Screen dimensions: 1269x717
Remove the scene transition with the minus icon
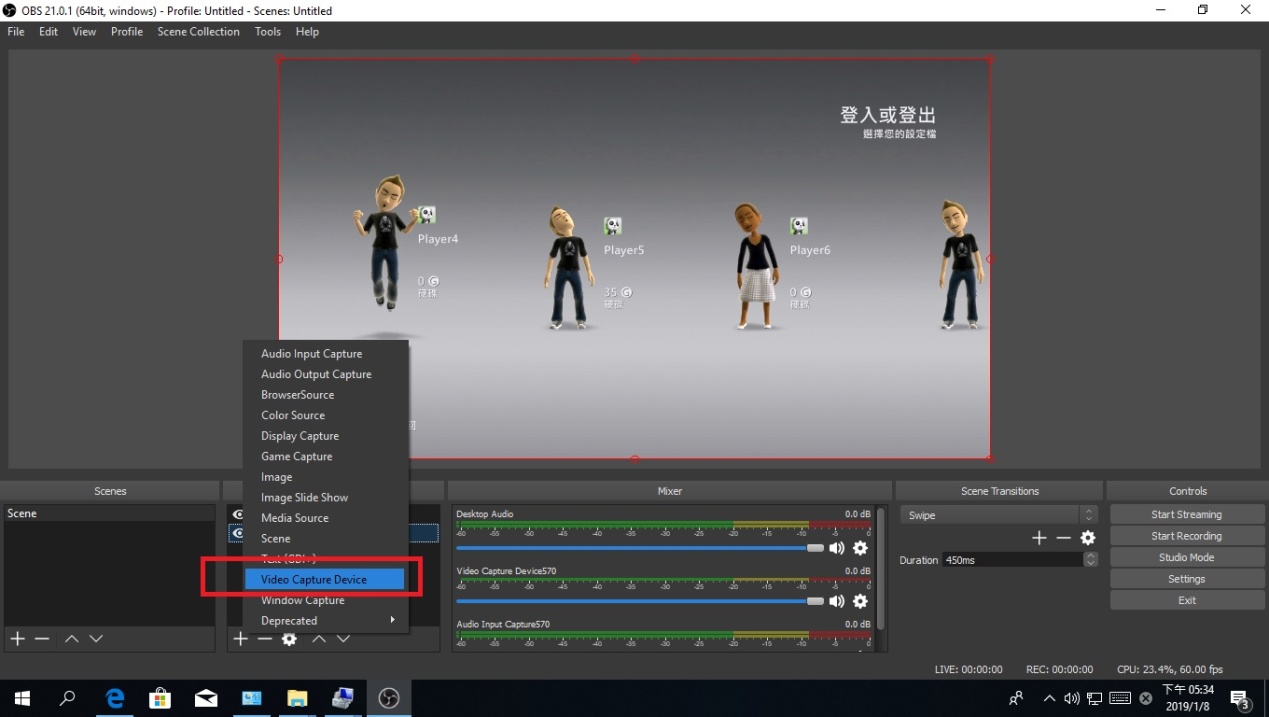[1063, 538]
